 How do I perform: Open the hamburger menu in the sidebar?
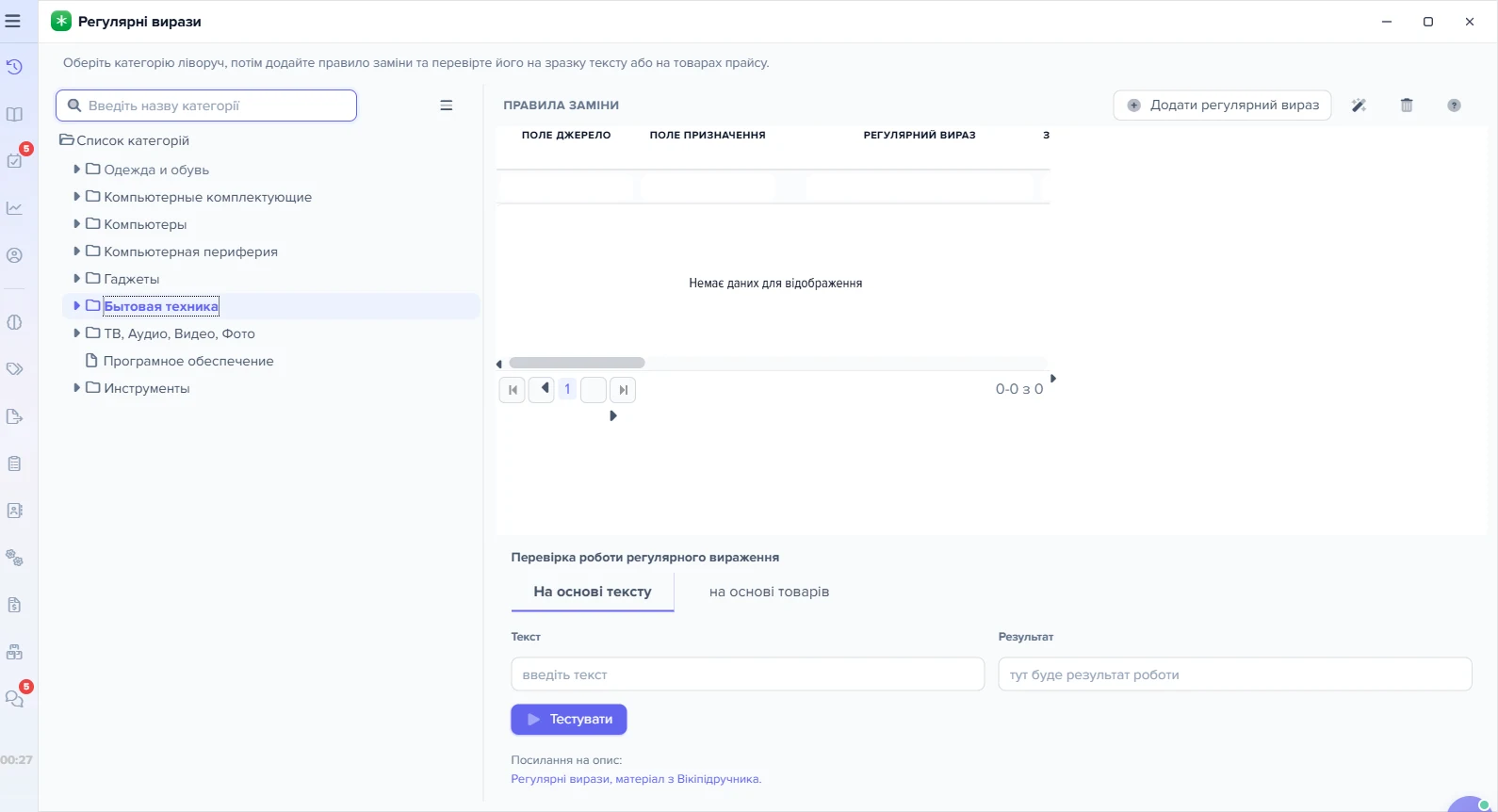(x=13, y=21)
